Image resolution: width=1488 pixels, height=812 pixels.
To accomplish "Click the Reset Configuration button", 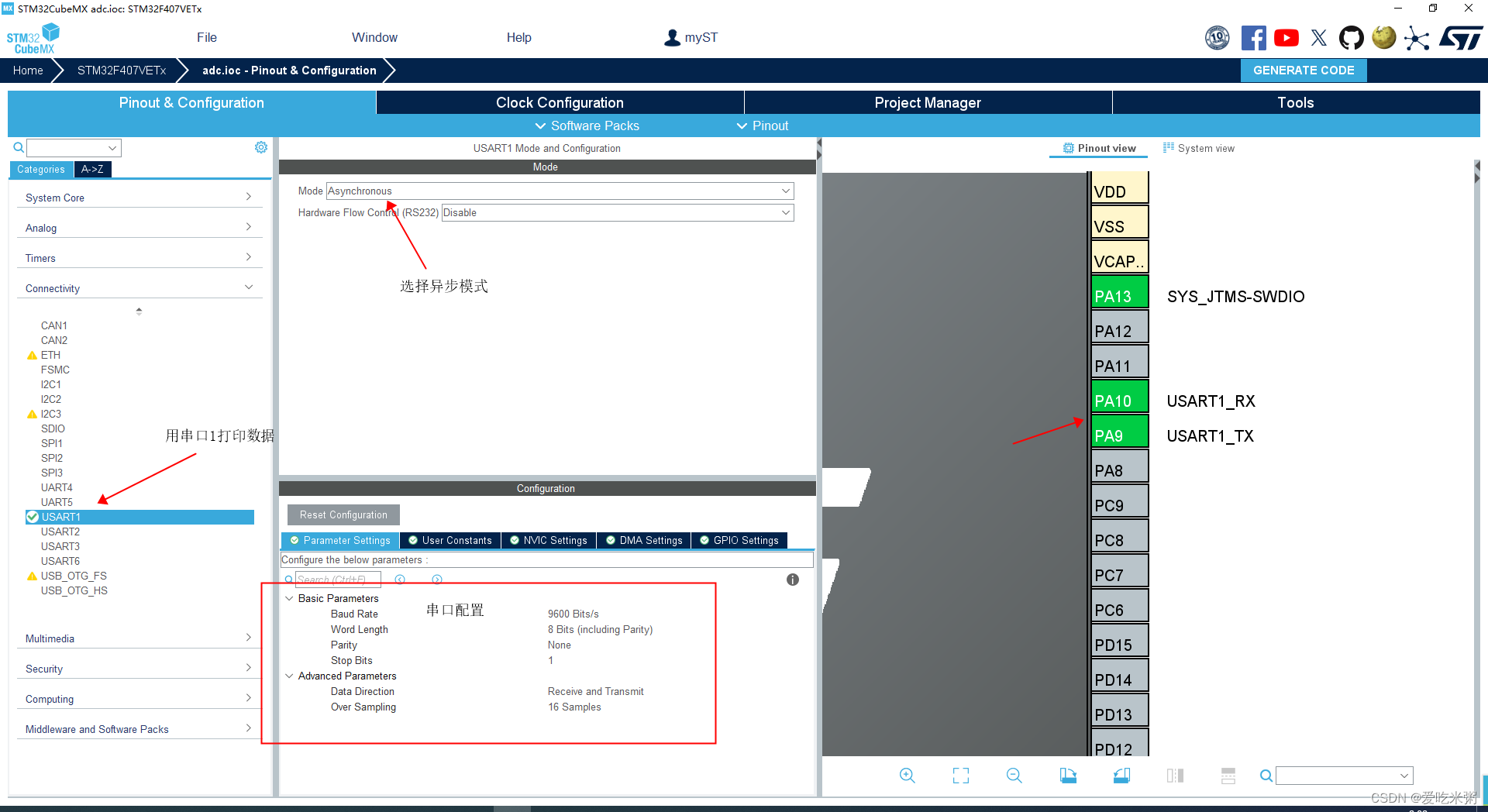I will coord(343,514).
